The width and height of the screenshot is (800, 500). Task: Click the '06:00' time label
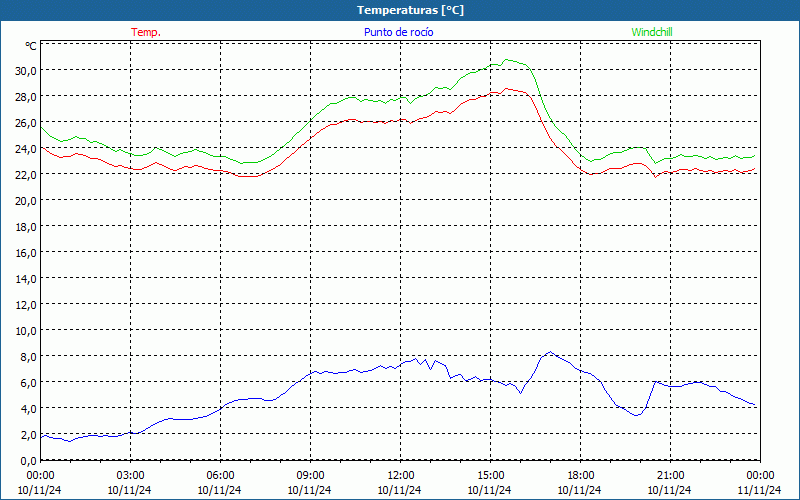click(220, 476)
